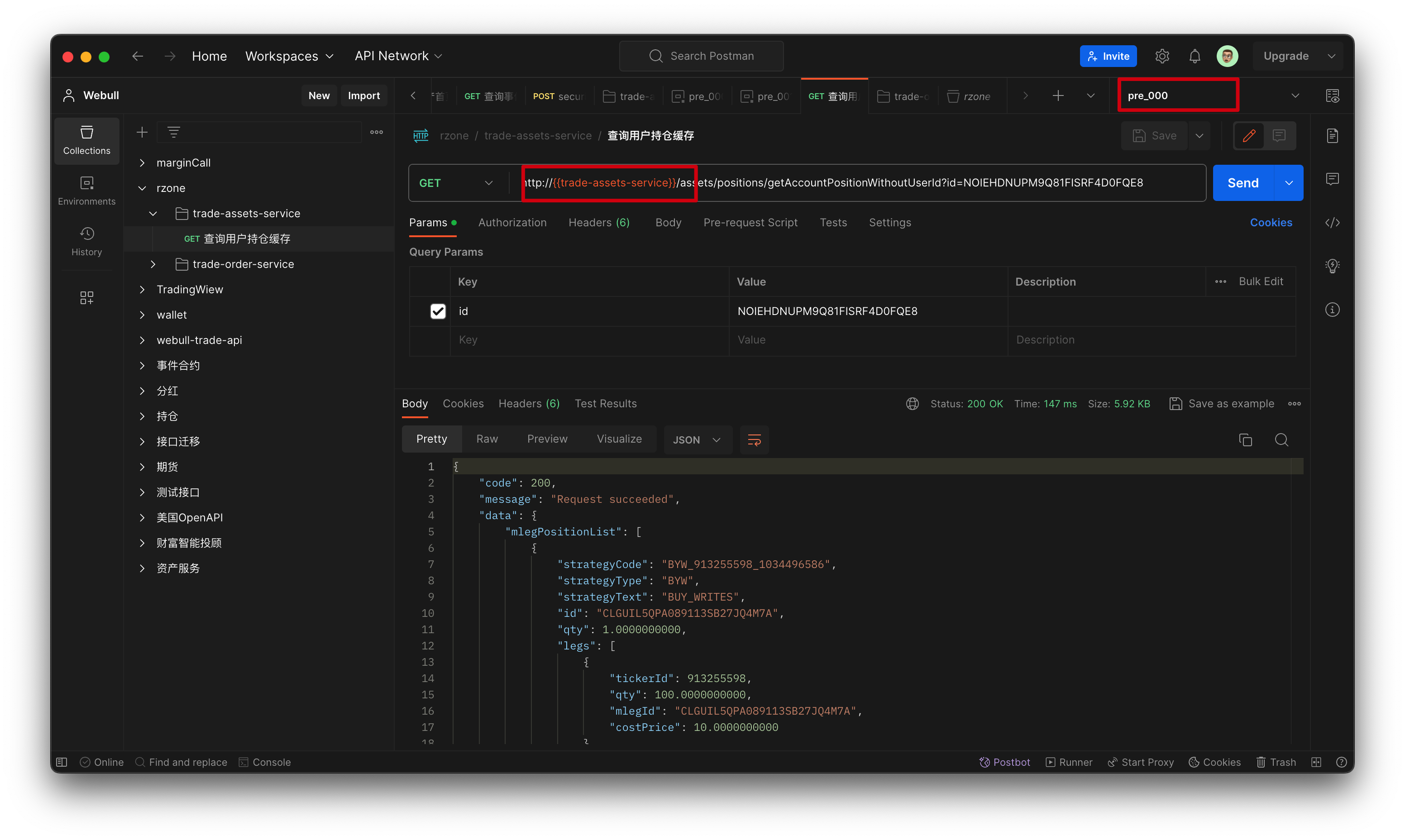Expand the trade-order-service folder
The image size is (1405, 840).
pos(153,264)
